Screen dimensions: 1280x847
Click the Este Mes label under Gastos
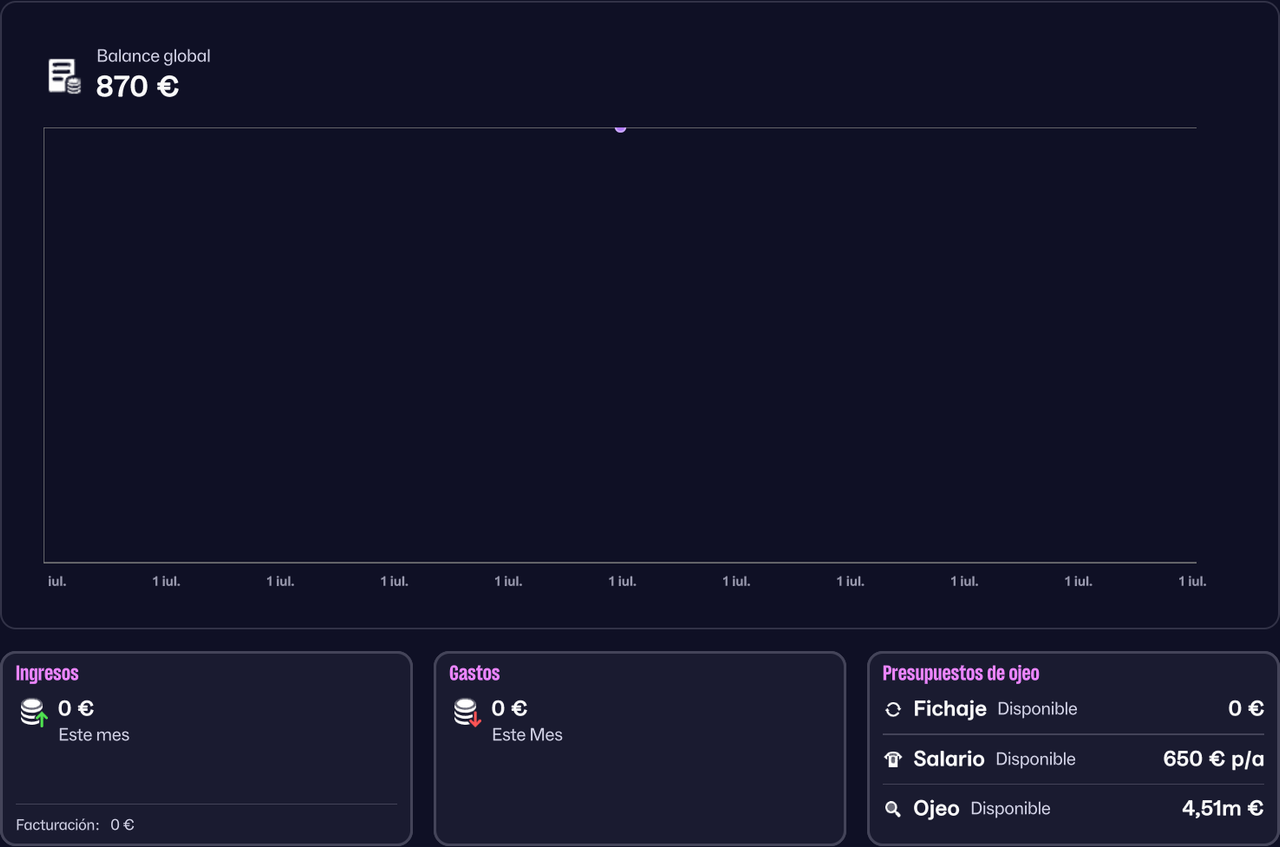tap(527, 735)
